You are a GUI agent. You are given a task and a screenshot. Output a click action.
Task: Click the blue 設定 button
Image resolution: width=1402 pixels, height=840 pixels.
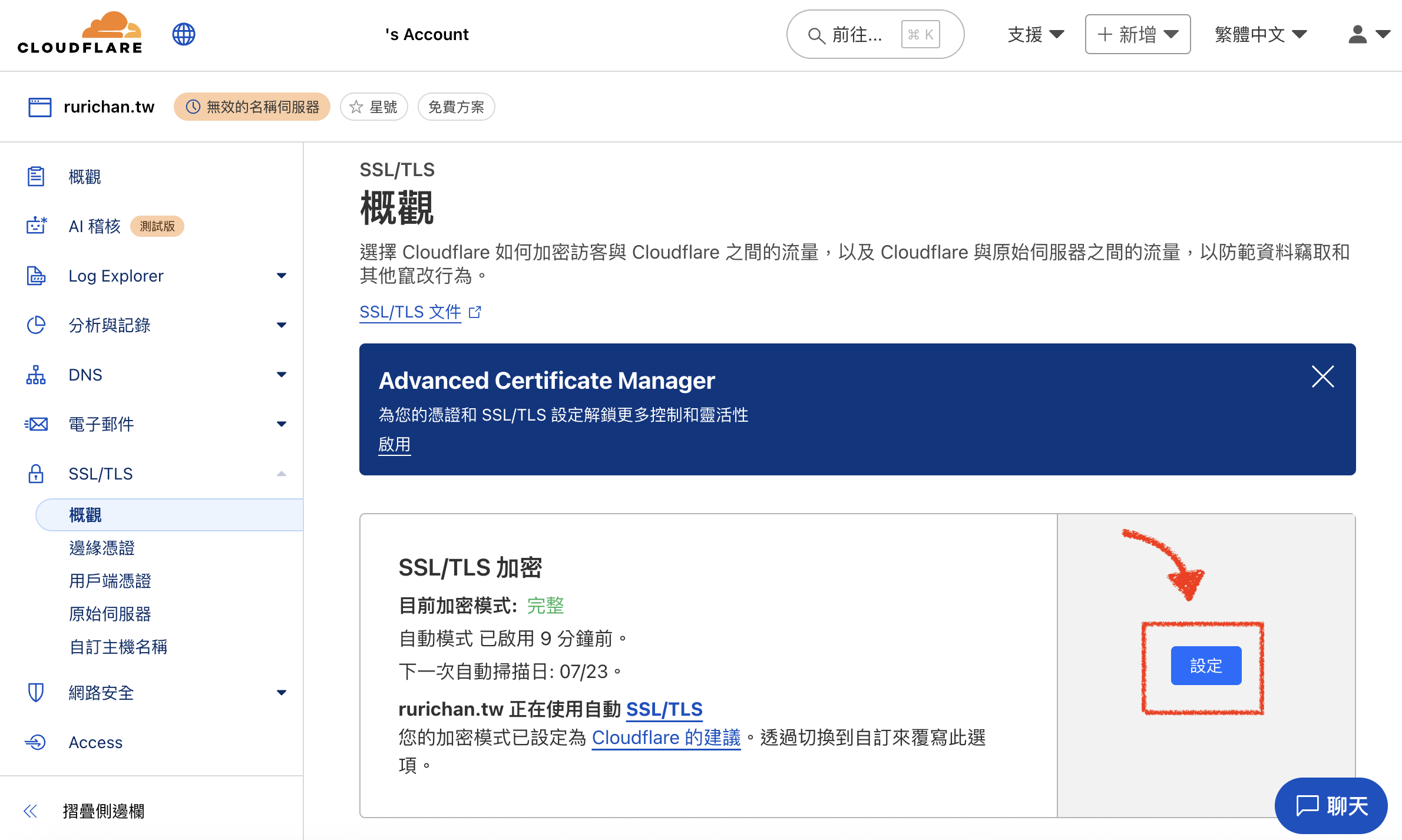(1206, 666)
